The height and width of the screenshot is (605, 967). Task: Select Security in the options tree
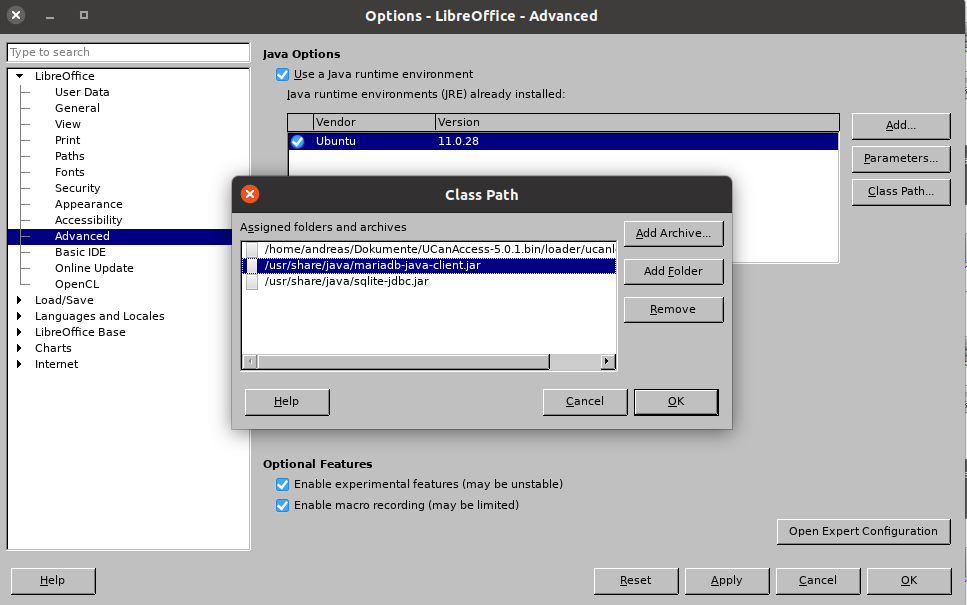click(x=77, y=188)
